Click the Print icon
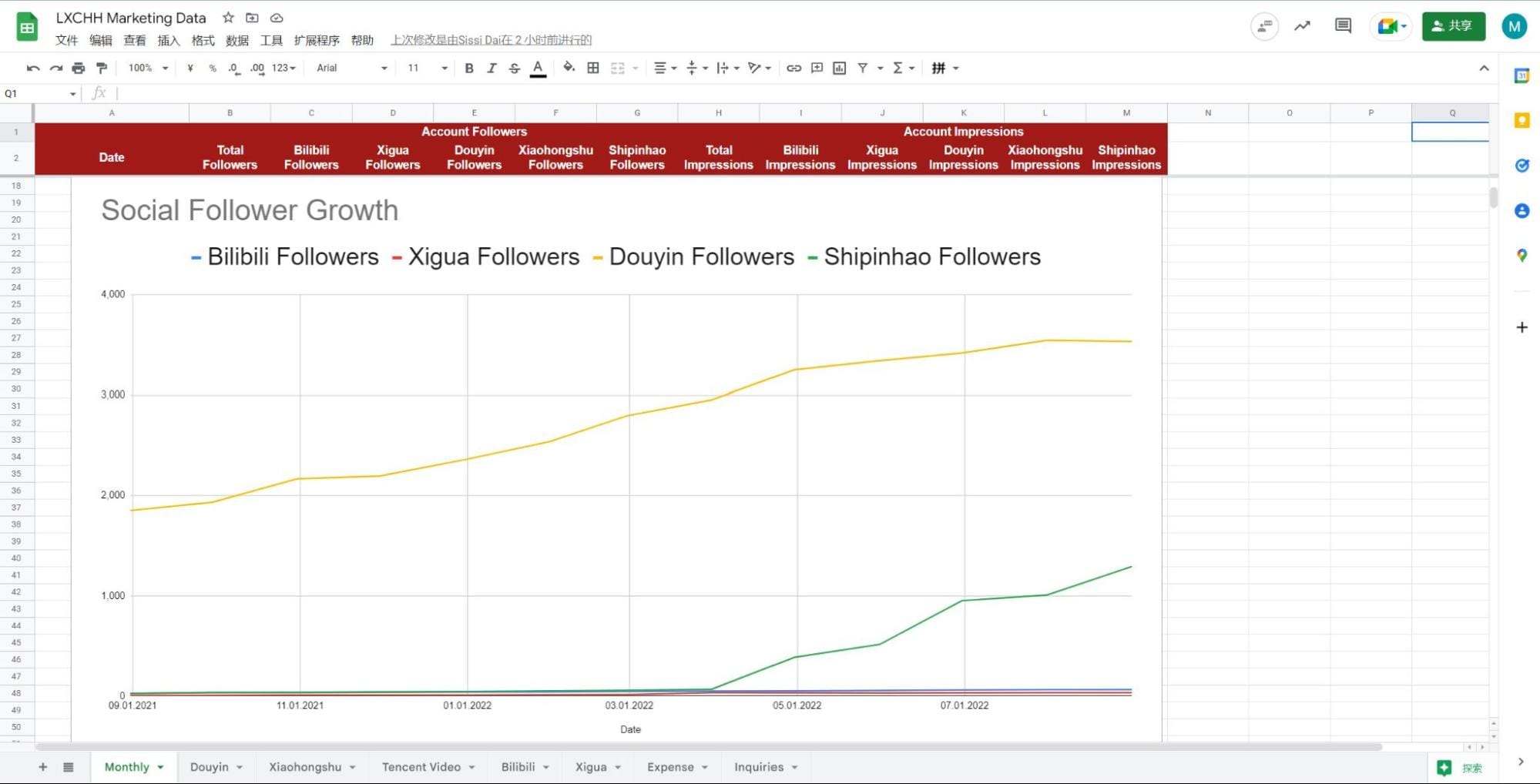 (x=78, y=68)
